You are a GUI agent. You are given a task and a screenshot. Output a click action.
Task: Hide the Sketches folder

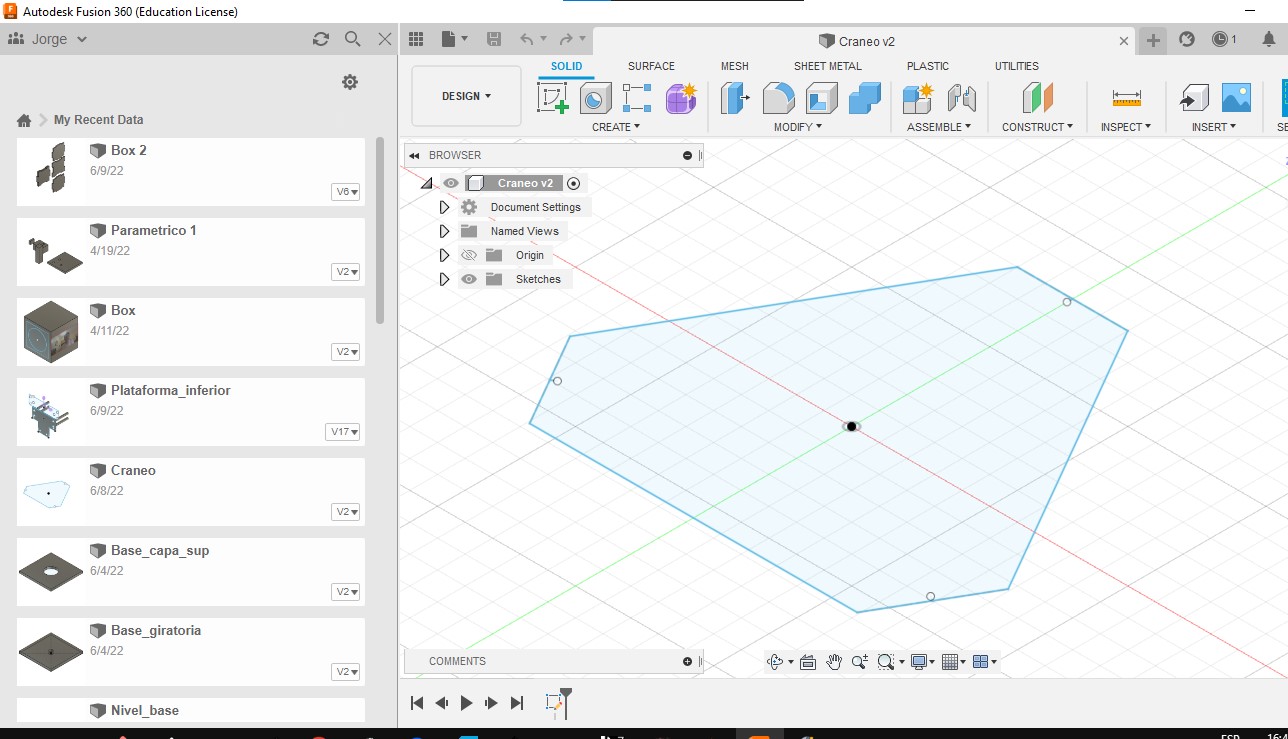pos(468,279)
